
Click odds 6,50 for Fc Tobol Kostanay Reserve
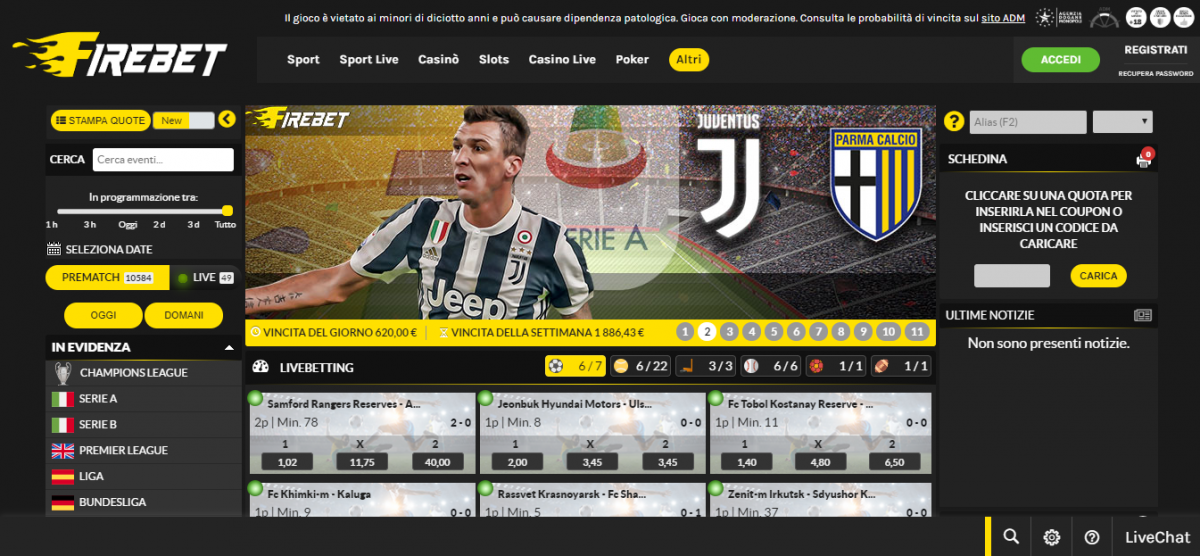click(895, 462)
